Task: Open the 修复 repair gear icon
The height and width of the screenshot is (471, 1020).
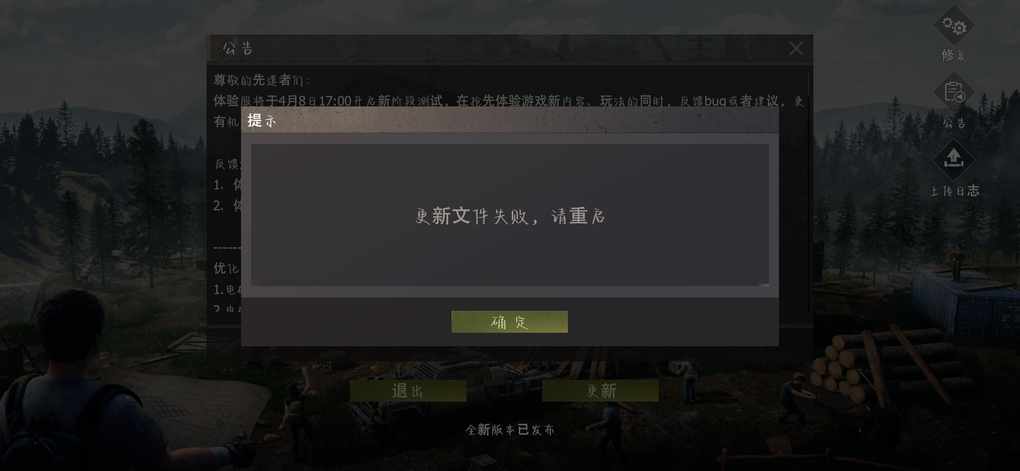Action: [x=954, y=26]
